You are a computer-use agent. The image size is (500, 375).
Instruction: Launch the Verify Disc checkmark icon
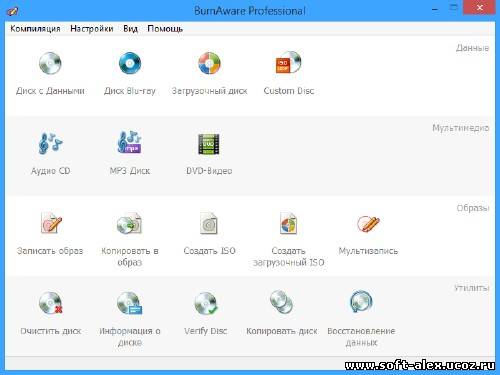click(x=206, y=303)
